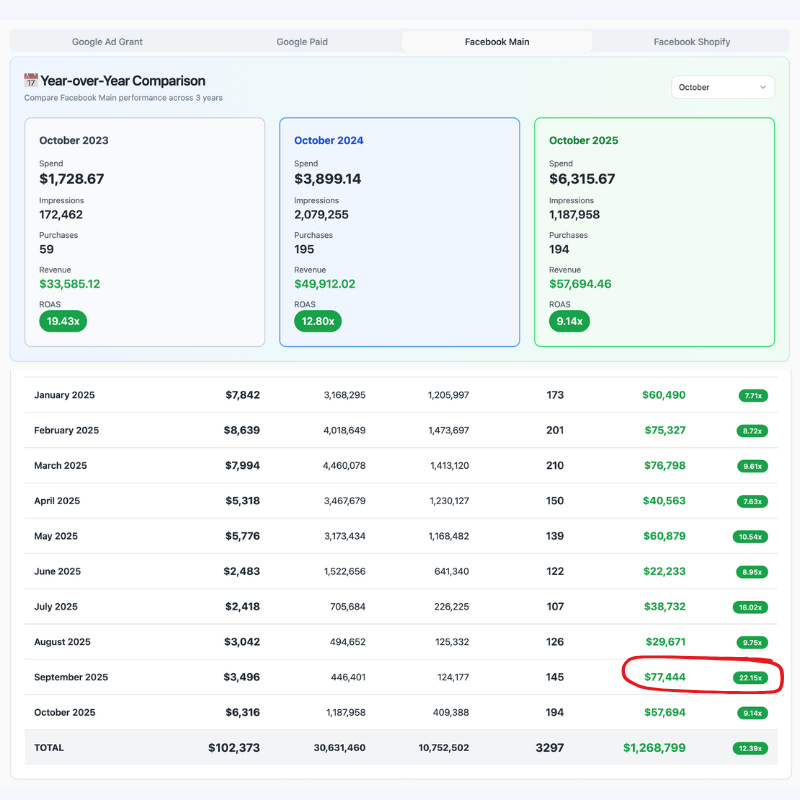Select the July 2025 row label
The width and height of the screenshot is (800, 800).
56,607
